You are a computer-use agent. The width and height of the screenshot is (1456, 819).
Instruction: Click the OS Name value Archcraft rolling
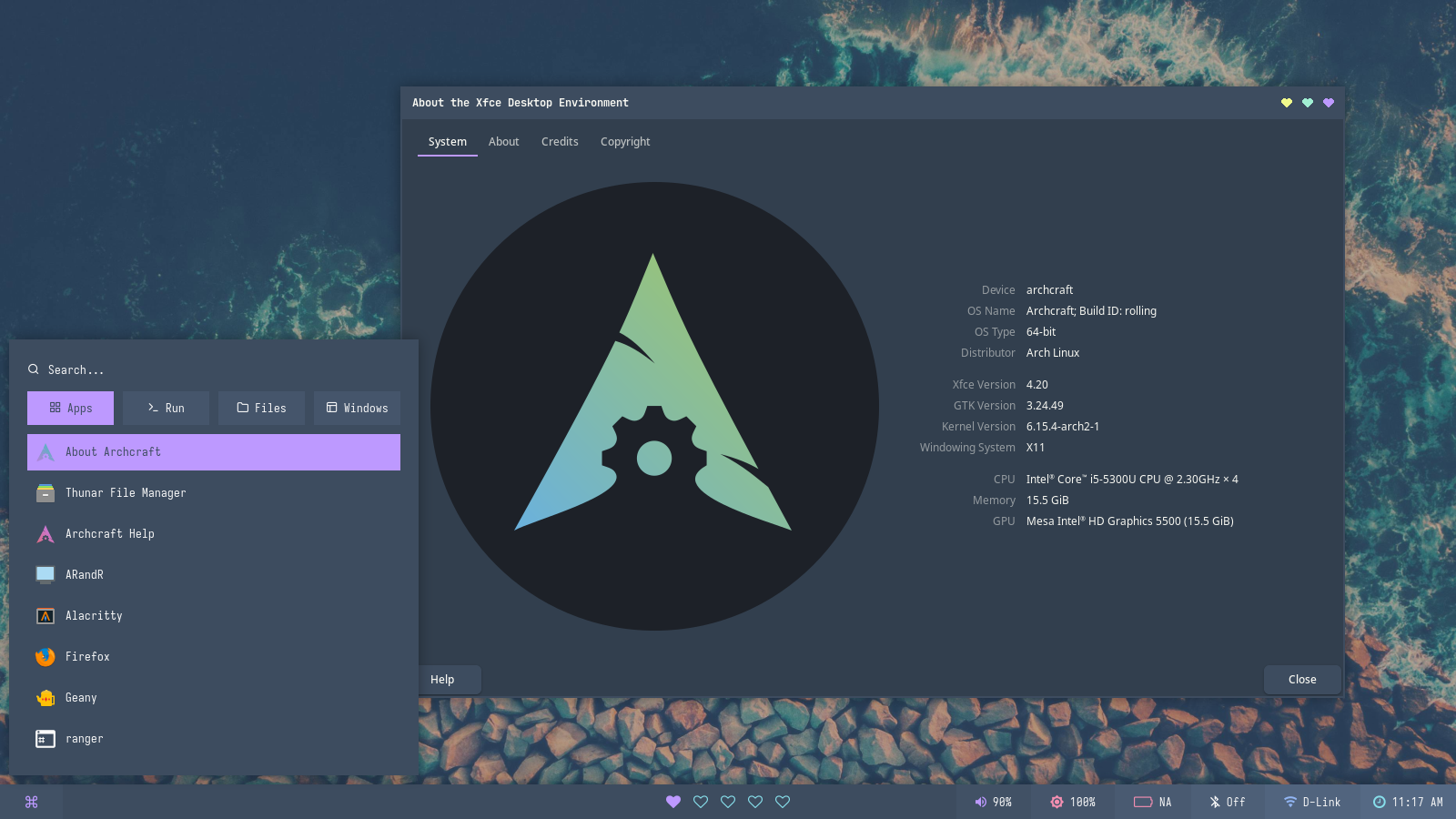[1091, 311]
